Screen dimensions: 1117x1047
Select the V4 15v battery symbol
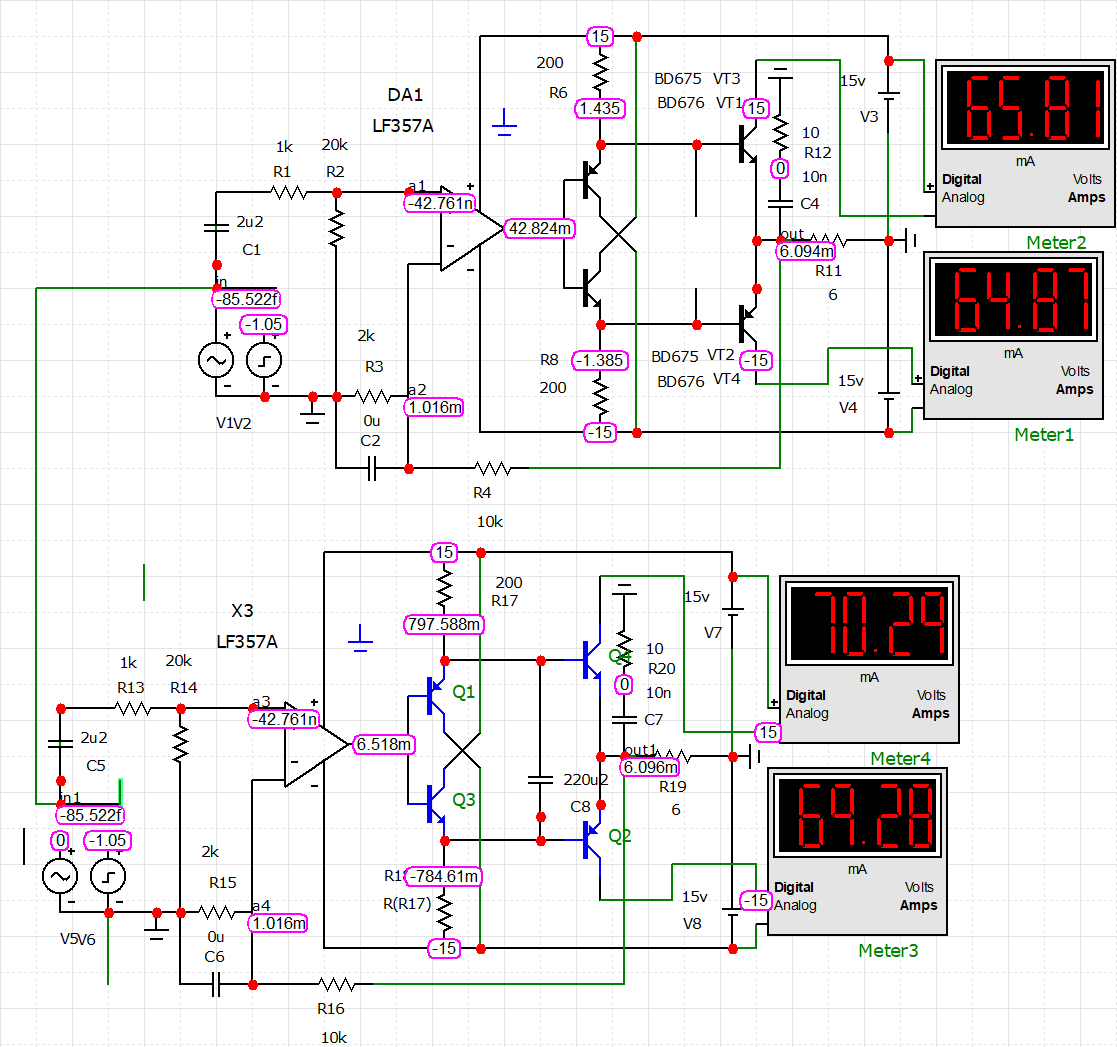pyautogui.click(x=888, y=396)
